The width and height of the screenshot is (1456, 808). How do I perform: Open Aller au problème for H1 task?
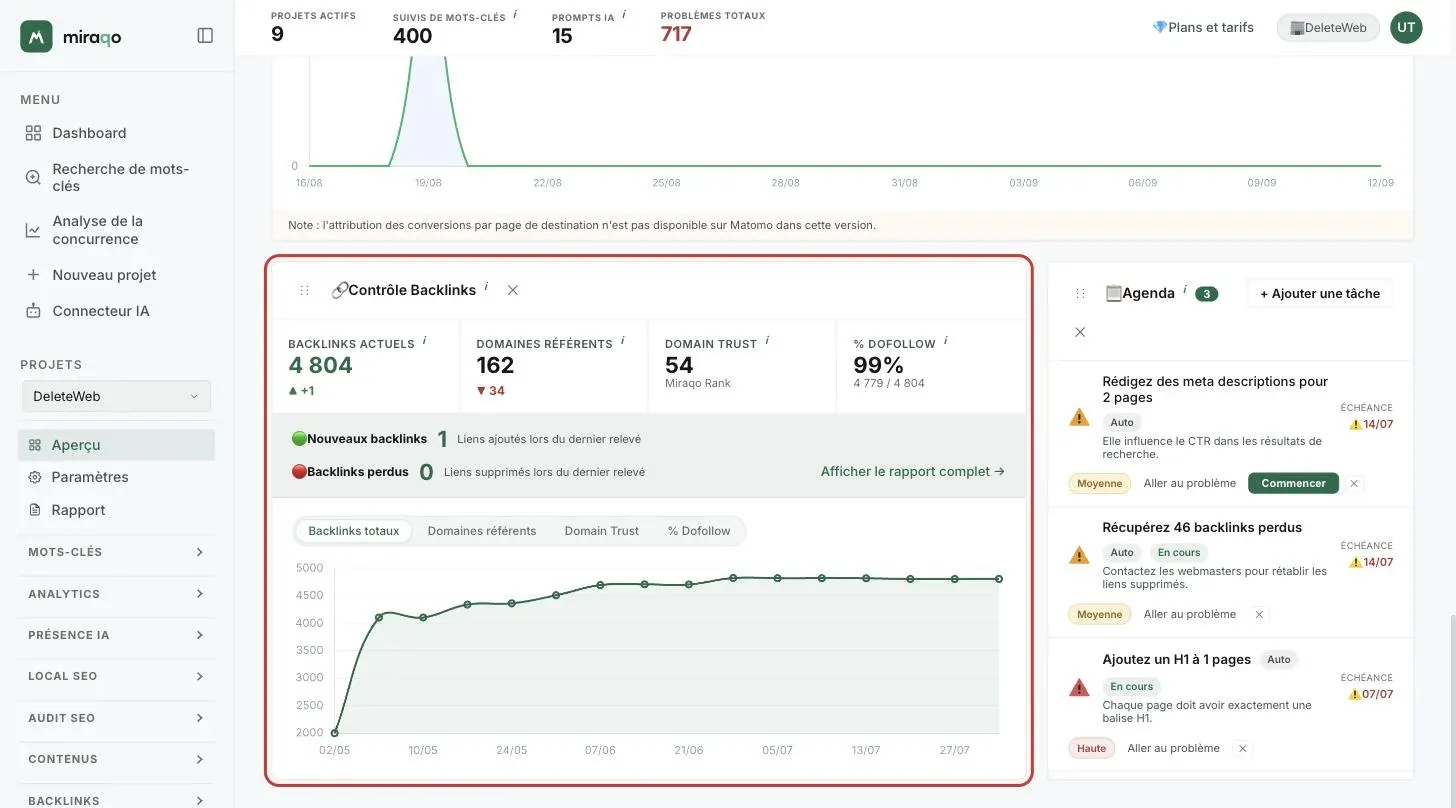coord(1174,748)
